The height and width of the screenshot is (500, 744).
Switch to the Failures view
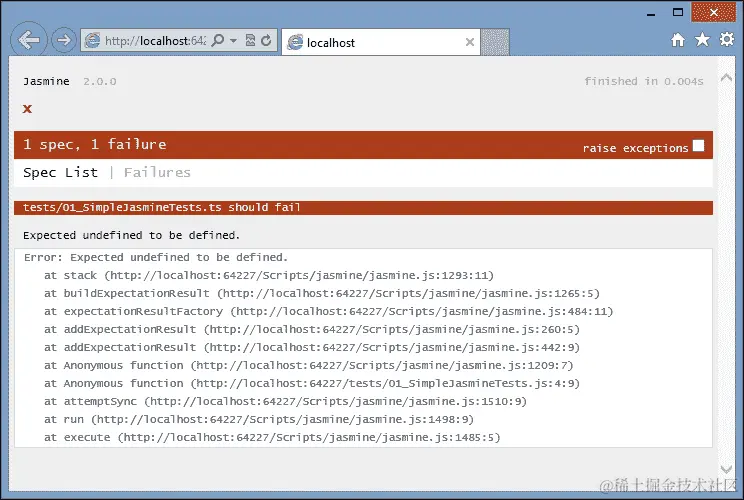point(157,173)
